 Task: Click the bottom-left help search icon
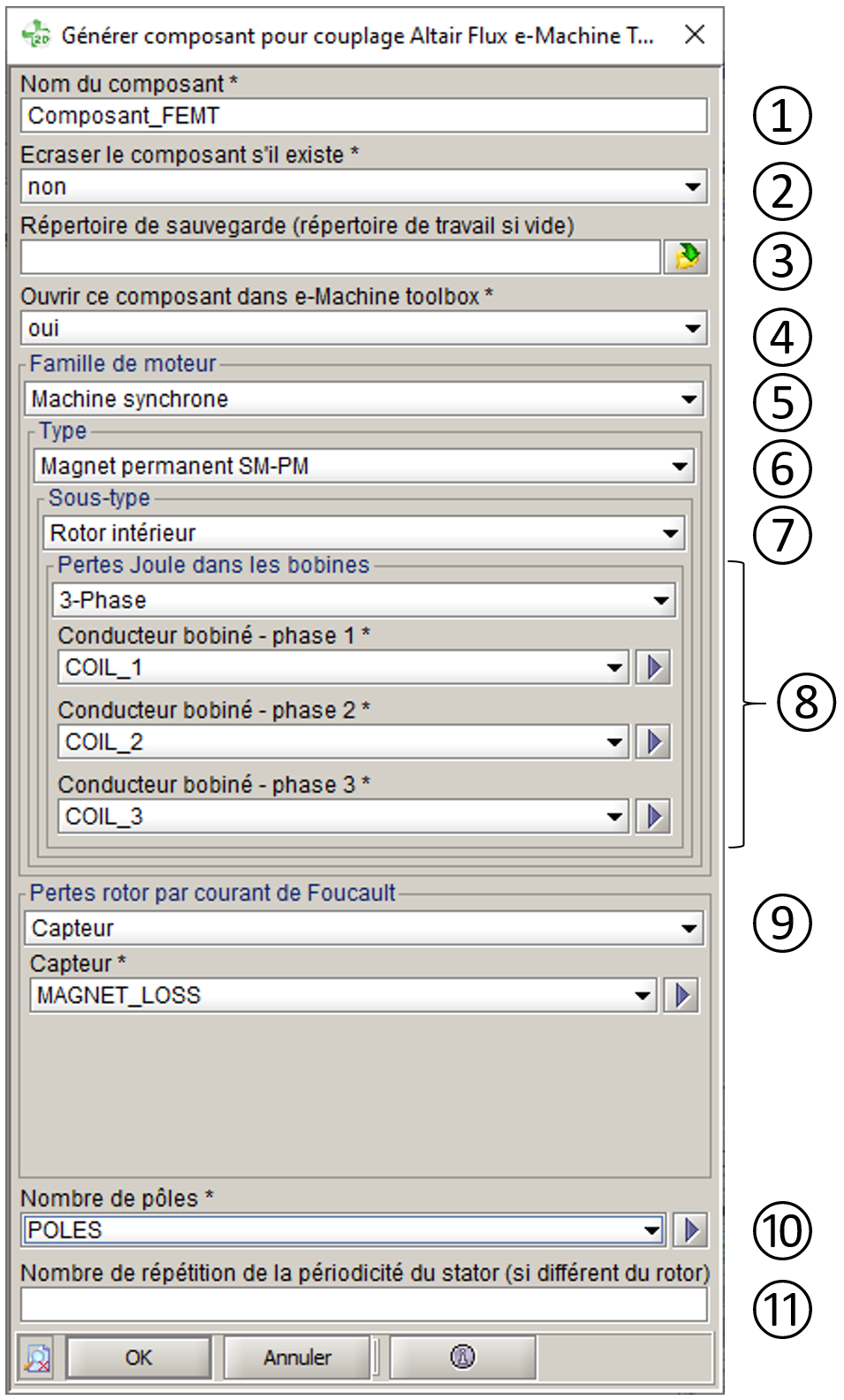[37, 1358]
